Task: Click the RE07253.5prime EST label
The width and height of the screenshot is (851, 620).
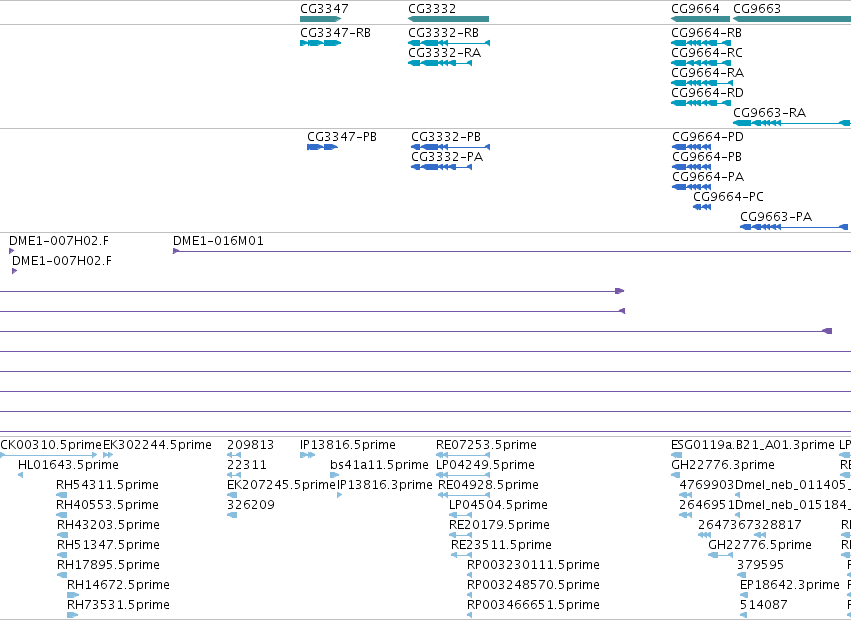Action: click(486, 445)
